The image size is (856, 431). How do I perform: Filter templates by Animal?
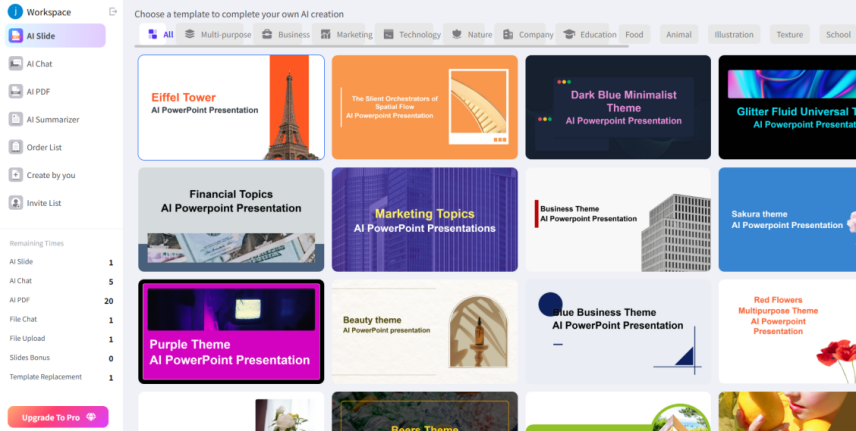point(679,34)
